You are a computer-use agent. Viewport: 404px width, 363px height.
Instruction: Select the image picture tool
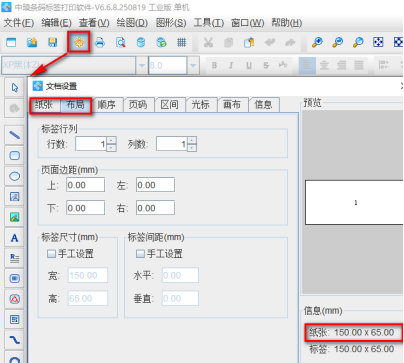14,217
